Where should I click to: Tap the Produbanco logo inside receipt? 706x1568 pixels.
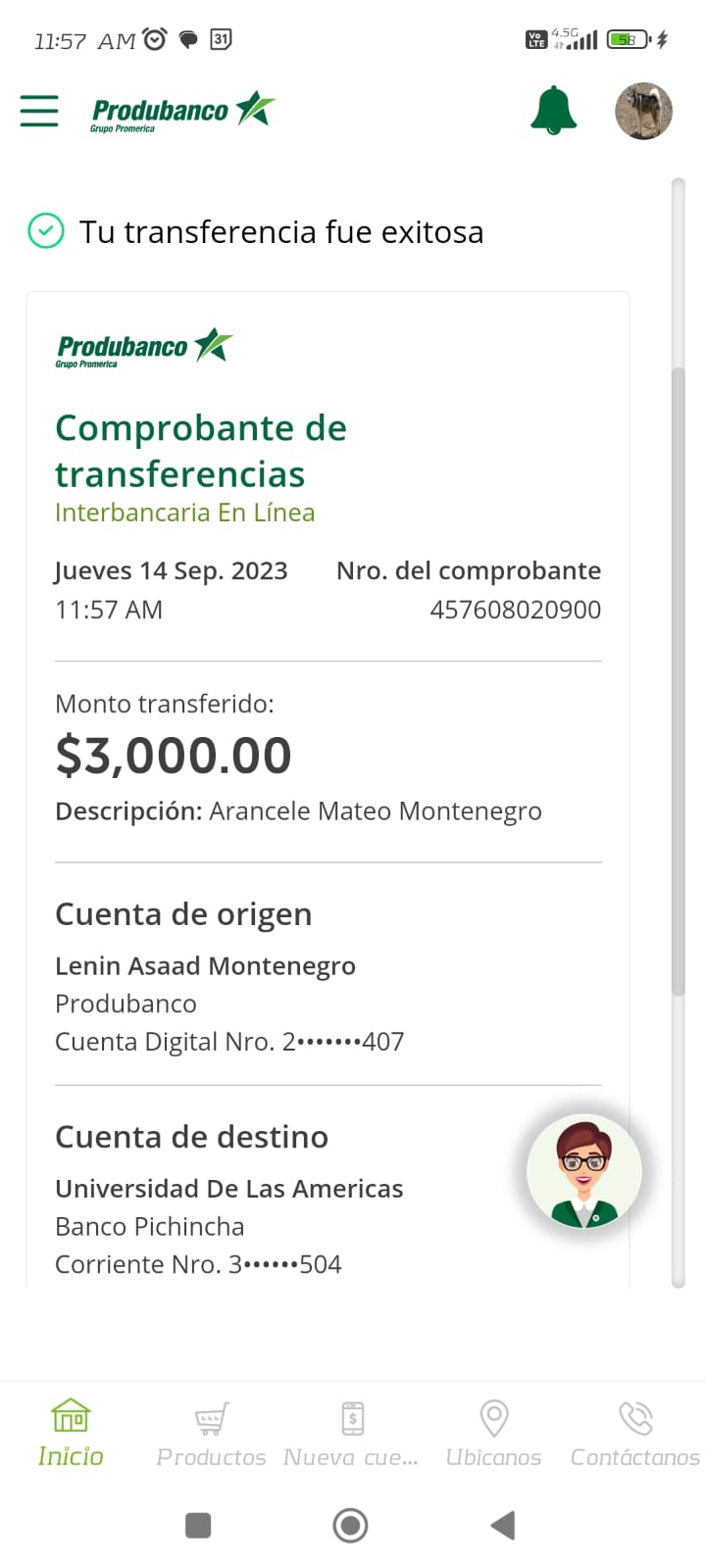[144, 348]
